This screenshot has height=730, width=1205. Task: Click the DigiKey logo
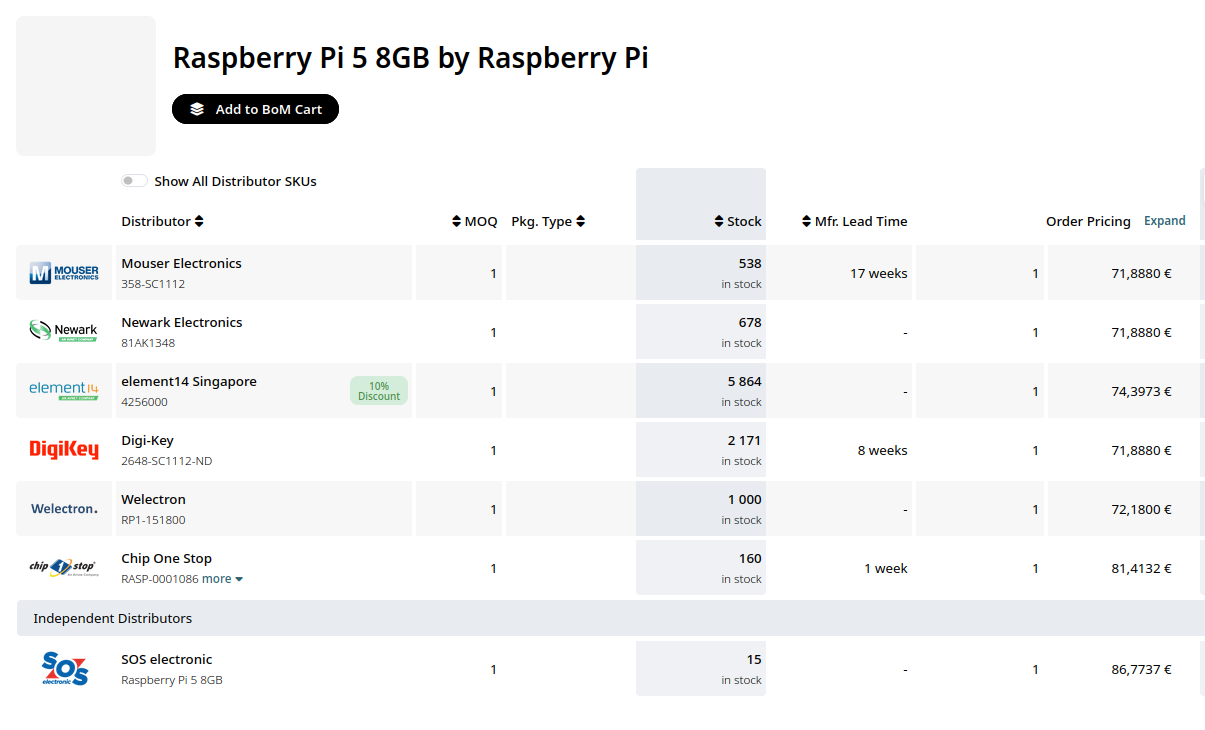point(64,450)
